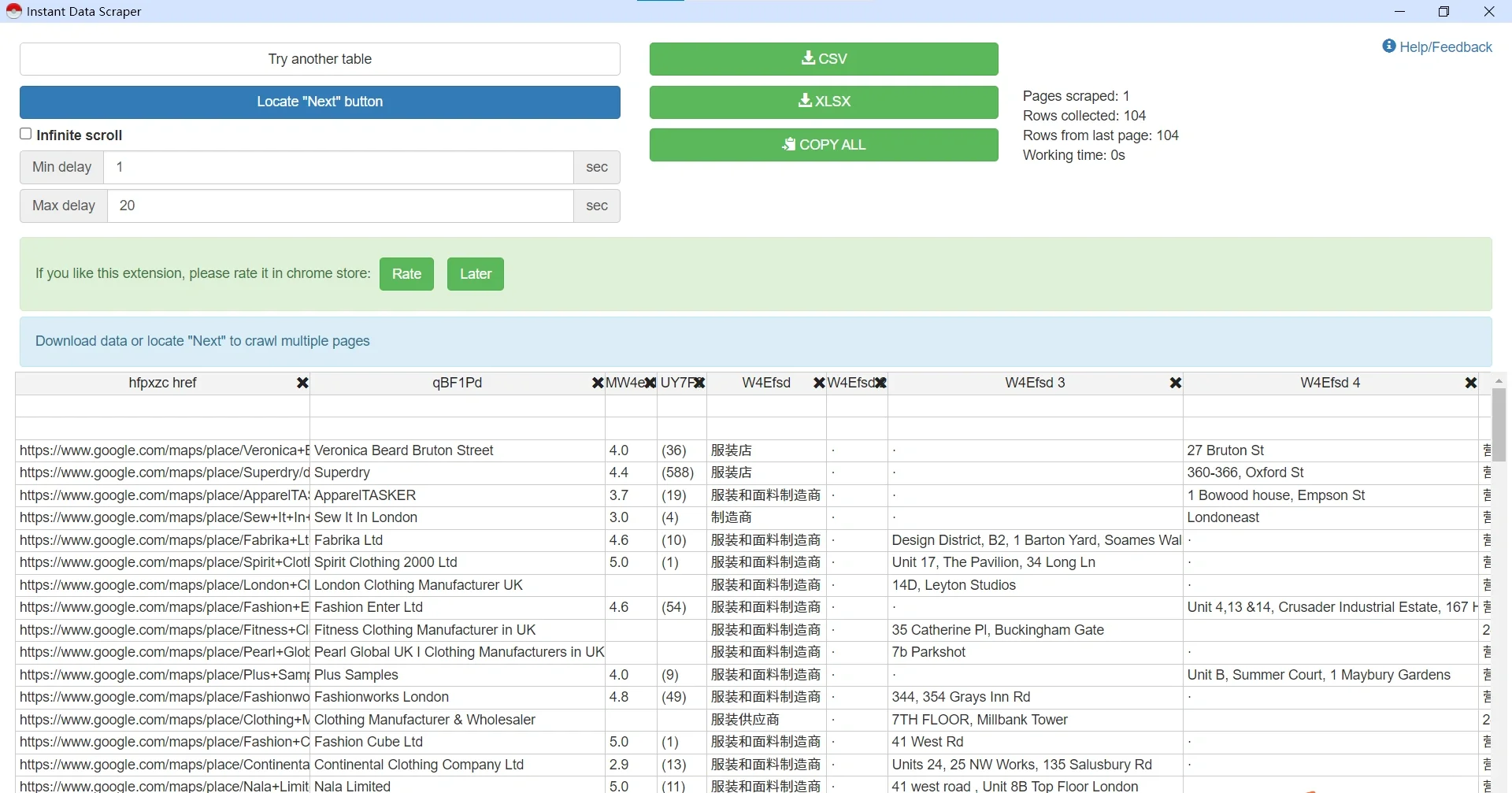The image size is (1512, 793).
Task: Click the hfpxzc href column header
Action: coord(162,383)
